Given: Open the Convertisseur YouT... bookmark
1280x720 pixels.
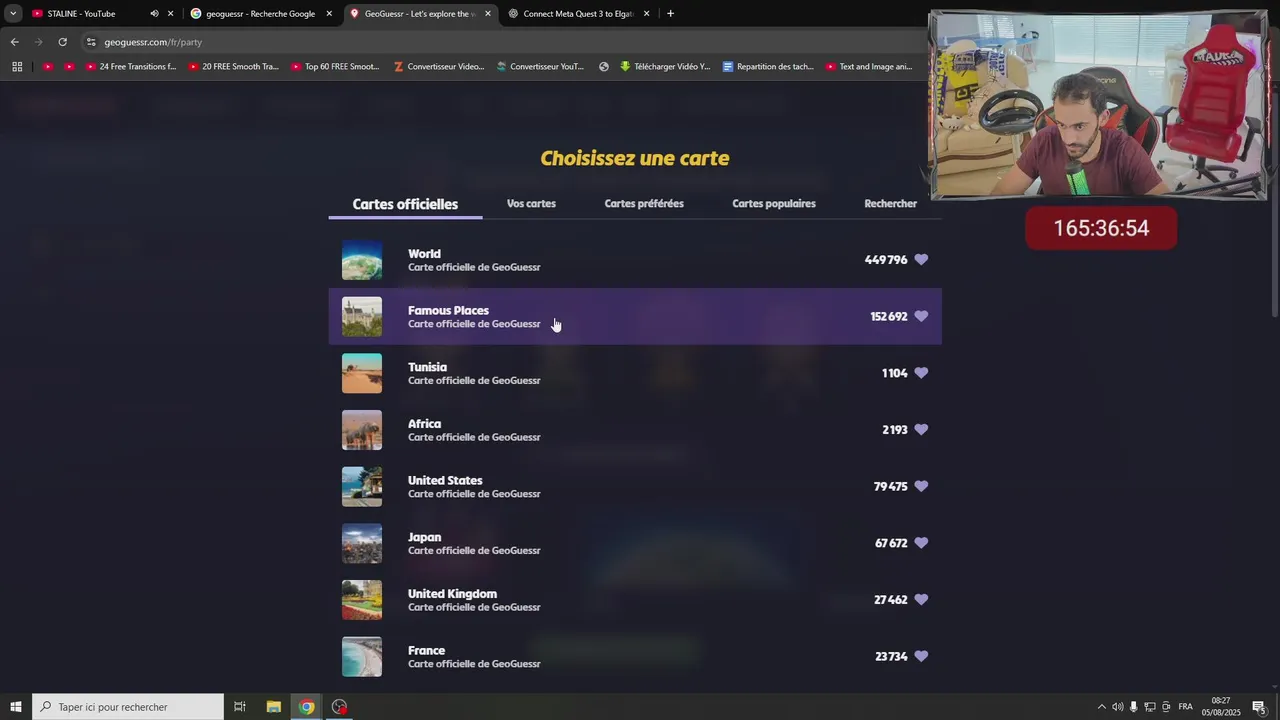Looking at the screenshot, I should [x=540, y=67].
